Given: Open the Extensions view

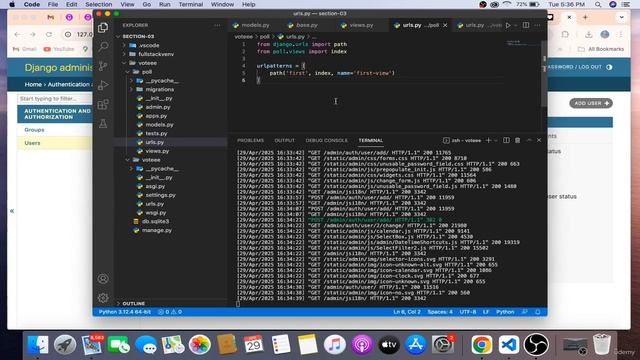Looking at the screenshot, I should pyautogui.click(x=103, y=104).
